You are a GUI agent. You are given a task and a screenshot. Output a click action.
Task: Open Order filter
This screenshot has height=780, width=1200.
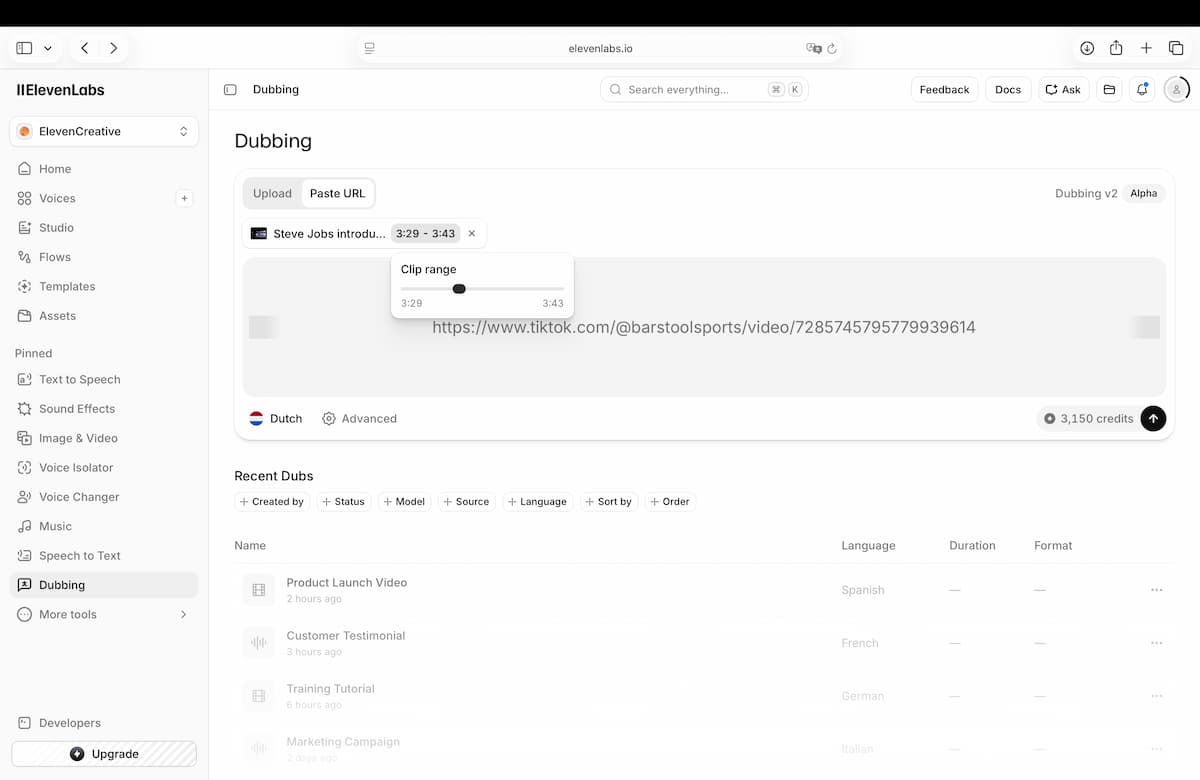click(x=670, y=502)
